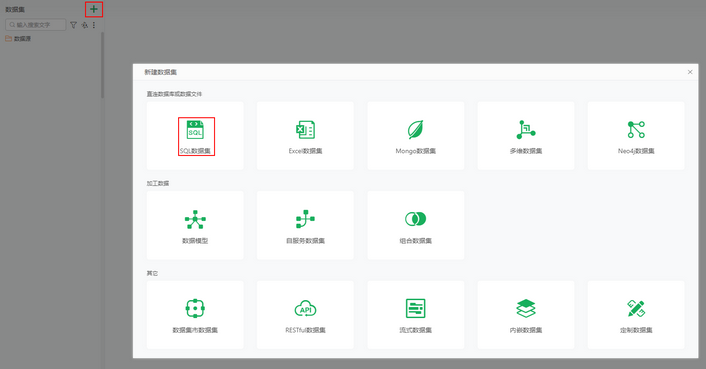
Task: Open the three-dot more options menu
Action: 94,25
